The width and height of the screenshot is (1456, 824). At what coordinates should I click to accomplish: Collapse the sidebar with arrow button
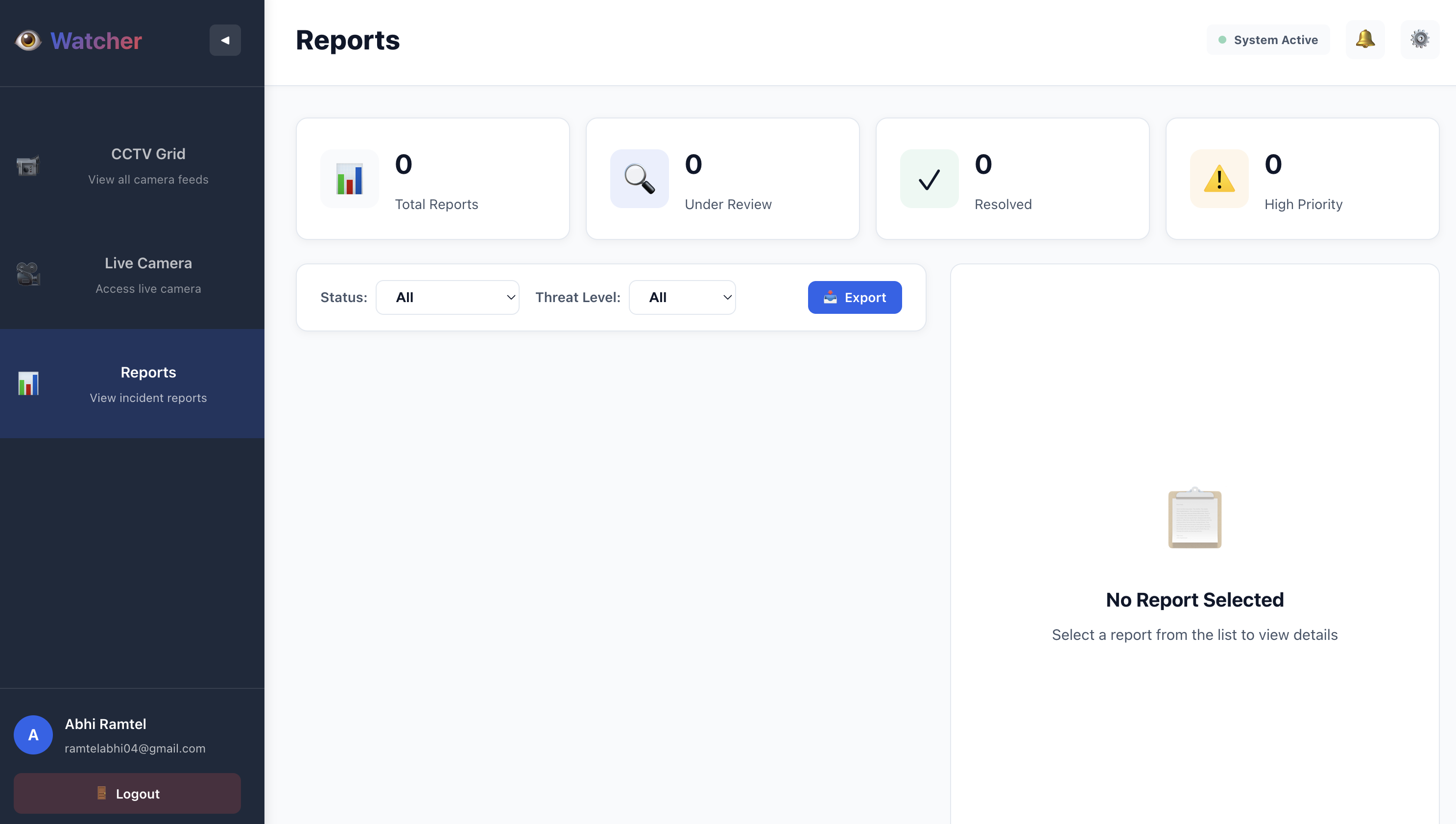pos(225,40)
